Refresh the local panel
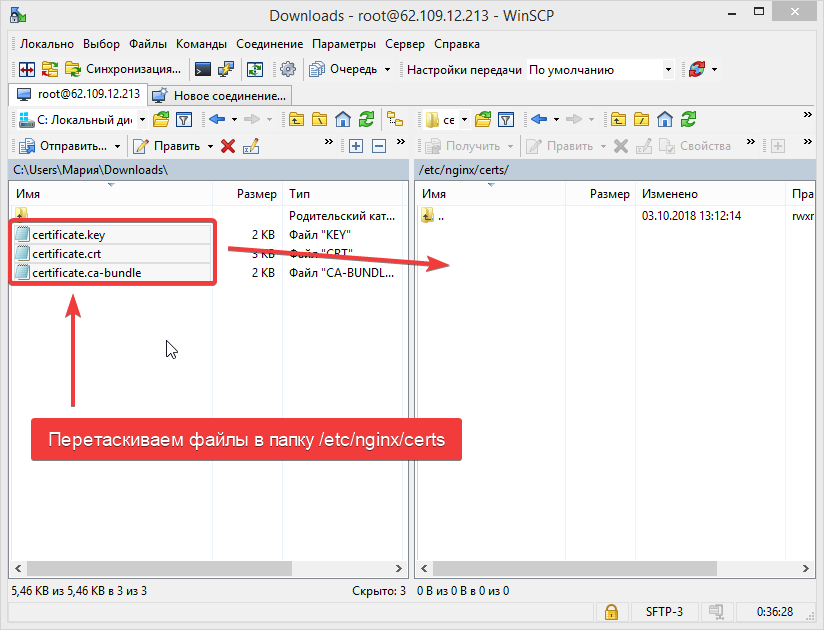The height and width of the screenshot is (630, 824). point(366,120)
